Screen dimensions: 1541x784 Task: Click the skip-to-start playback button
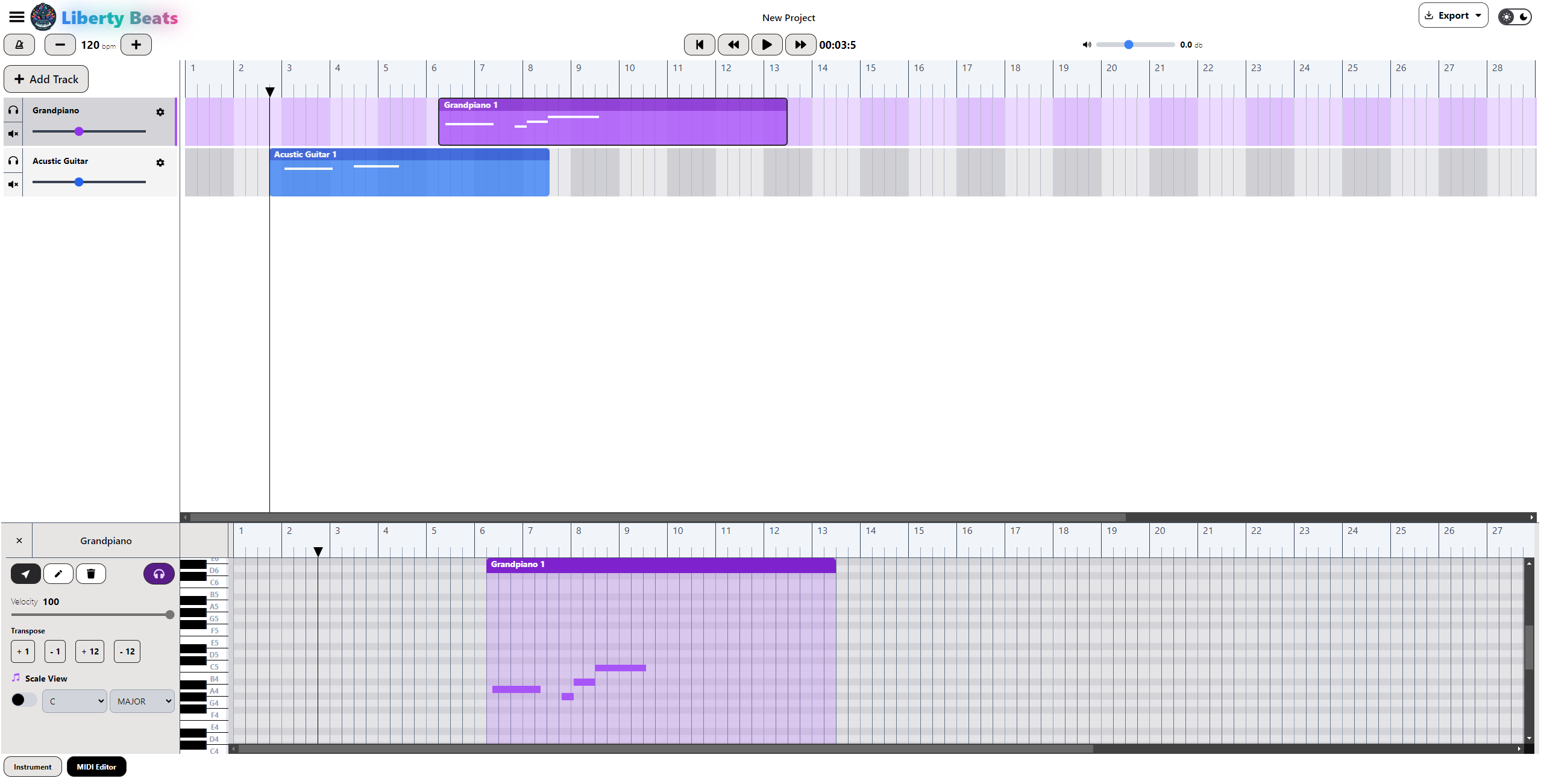point(701,45)
